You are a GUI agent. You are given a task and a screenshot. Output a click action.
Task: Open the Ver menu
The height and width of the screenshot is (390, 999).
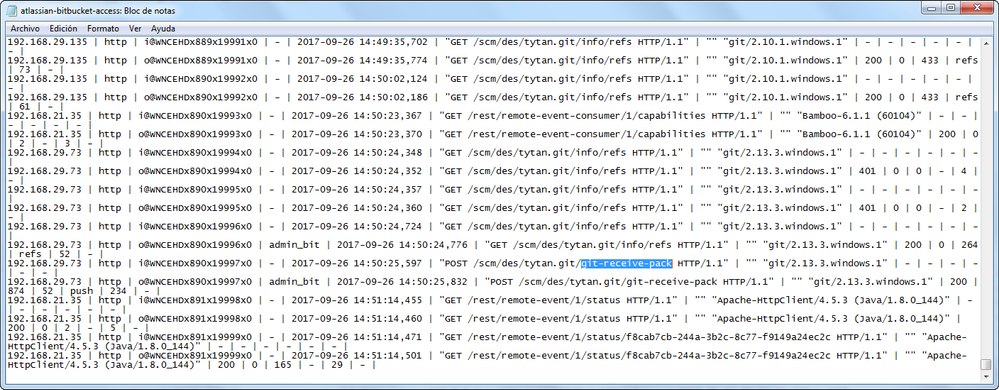point(135,29)
